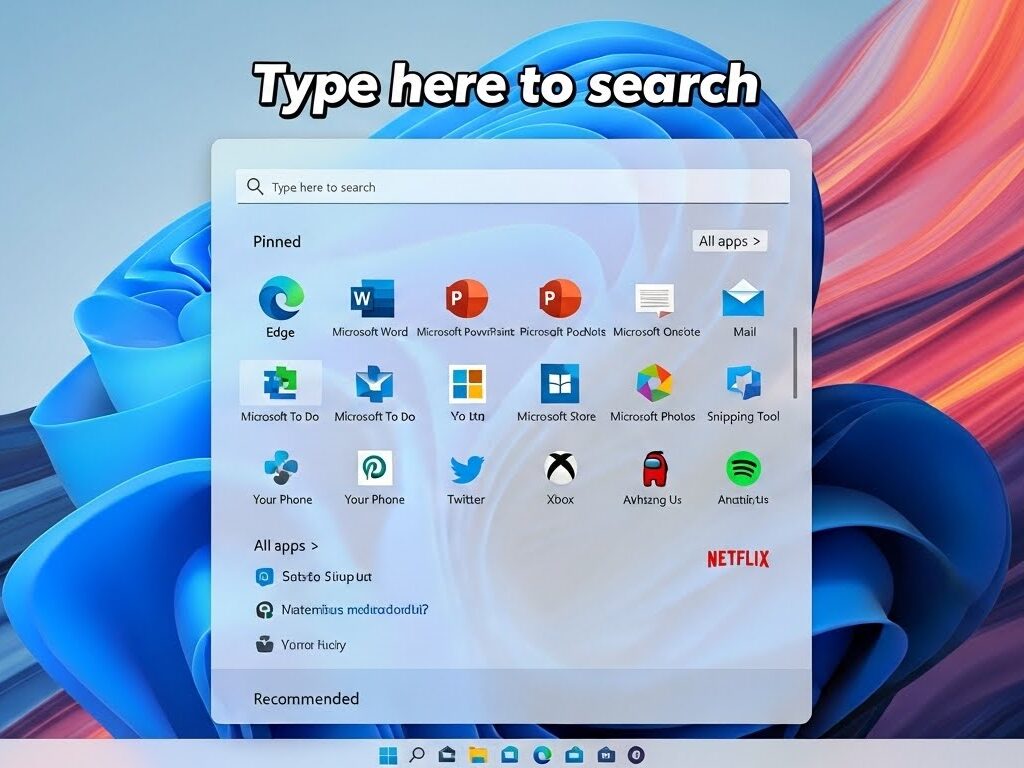1024x768 pixels.
Task: Click the Start menu vertical scrollbar
Action: pos(795,363)
